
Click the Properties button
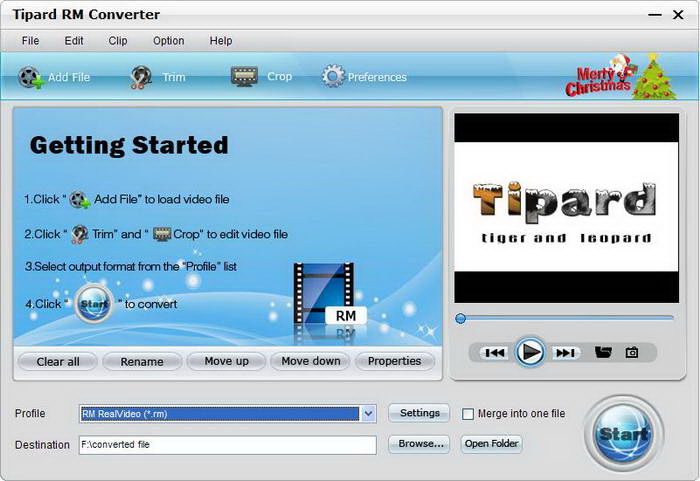pos(395,361)
